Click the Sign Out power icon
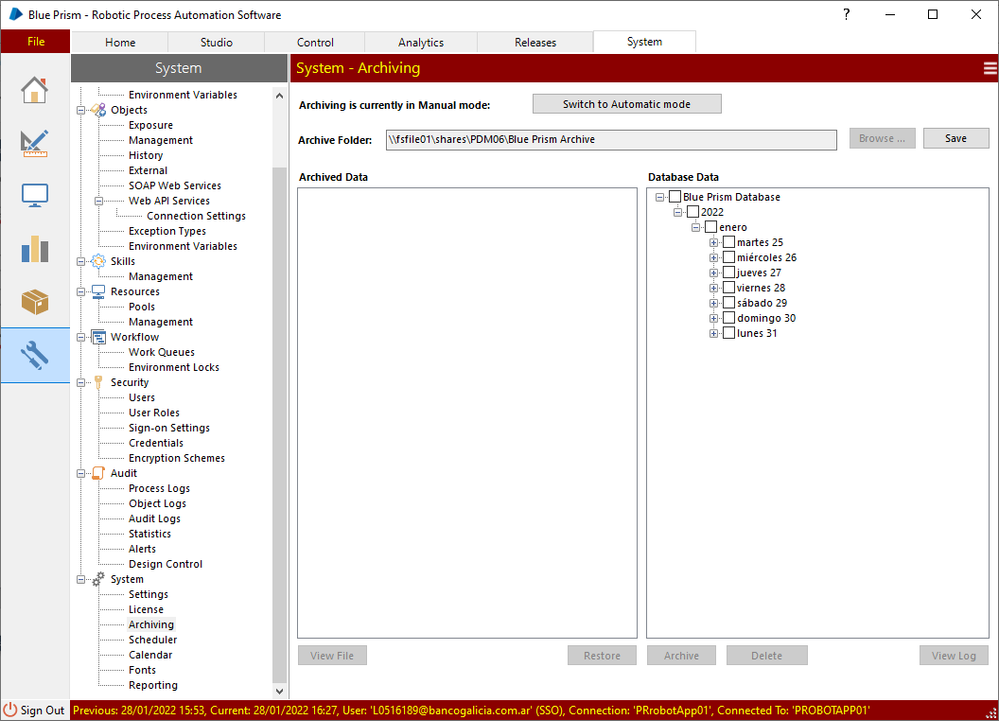The height and width of the screenshot is (721, 999). 10,710
